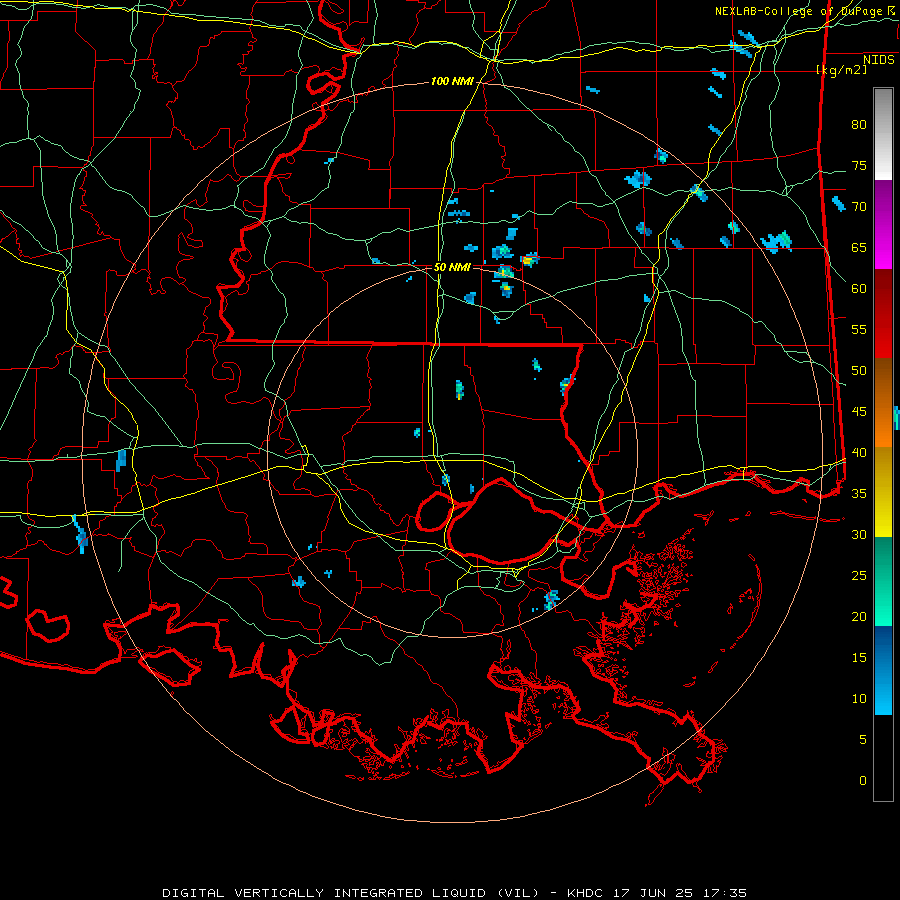This screenshot has height=900, width=900.
Task: Click the scale value 50
Action: [859, 371]
